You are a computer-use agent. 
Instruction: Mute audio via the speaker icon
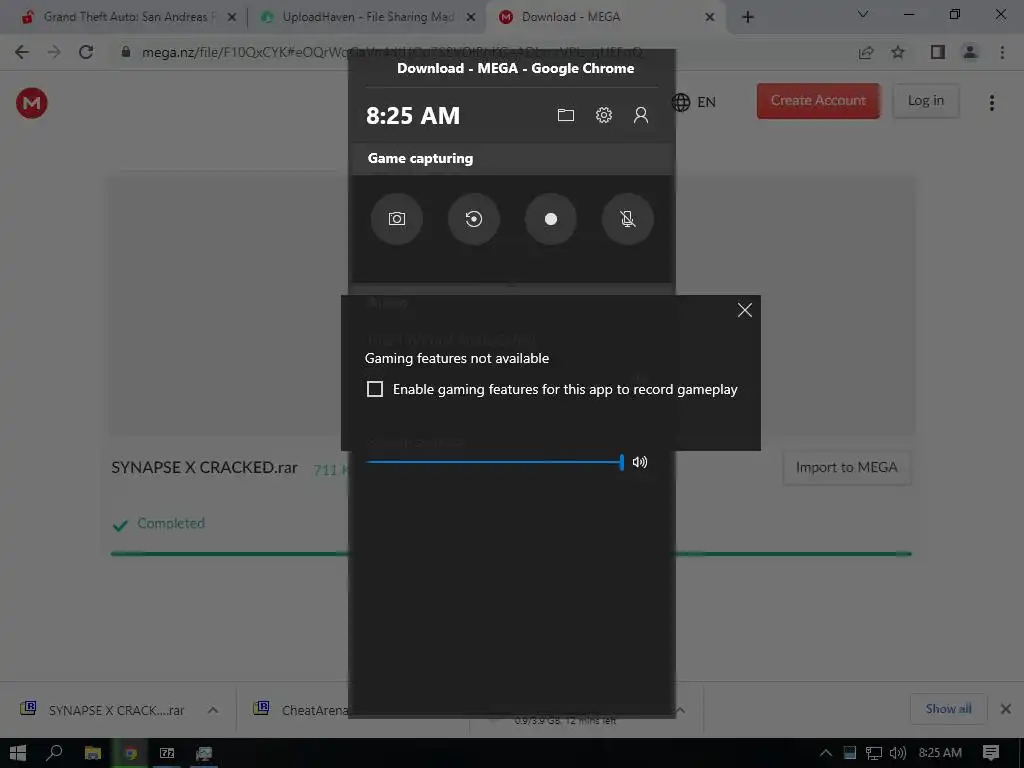click(640, 462)
